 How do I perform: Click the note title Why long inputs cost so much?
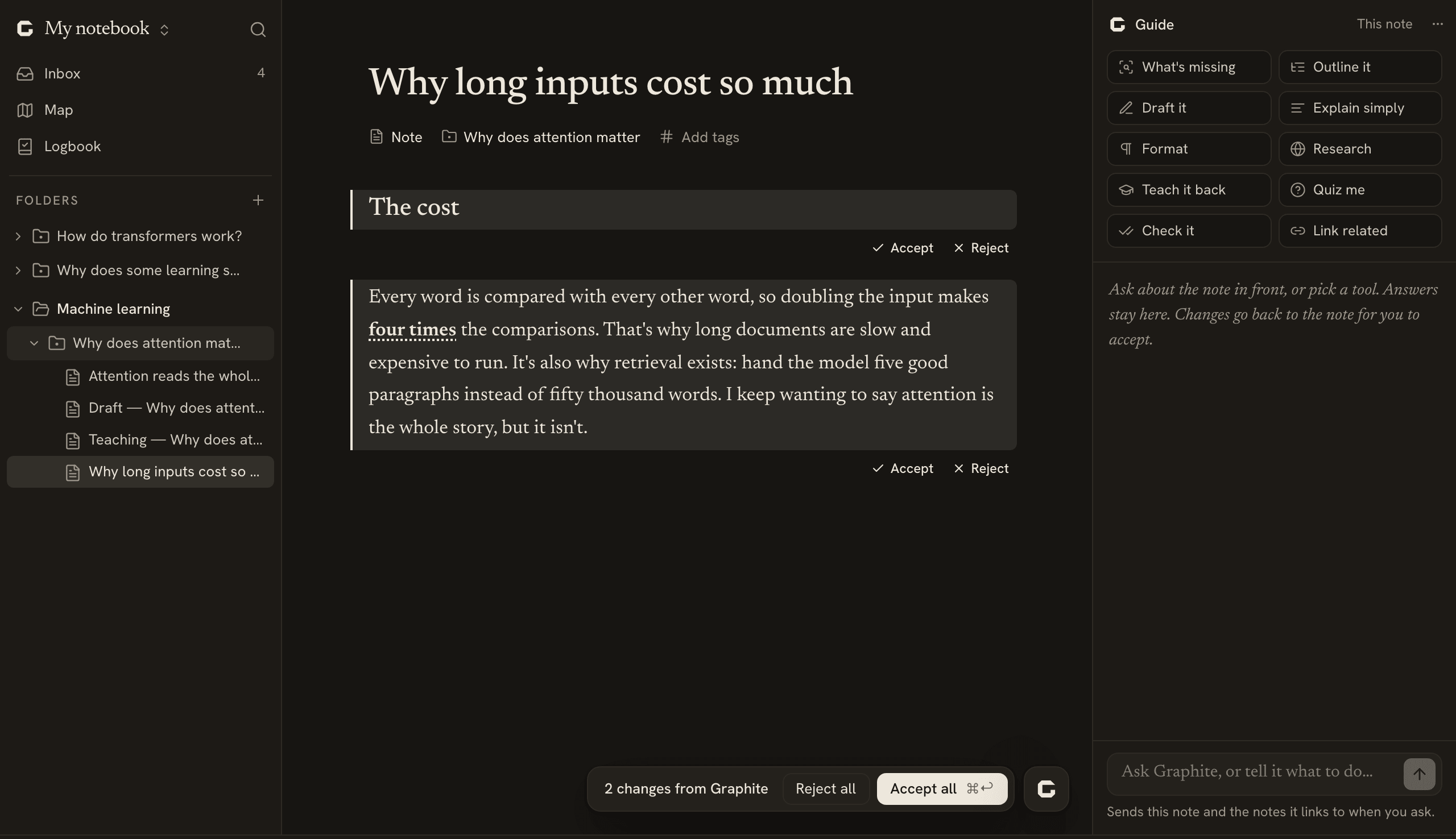pyautogui.click(x=610, y=82)
